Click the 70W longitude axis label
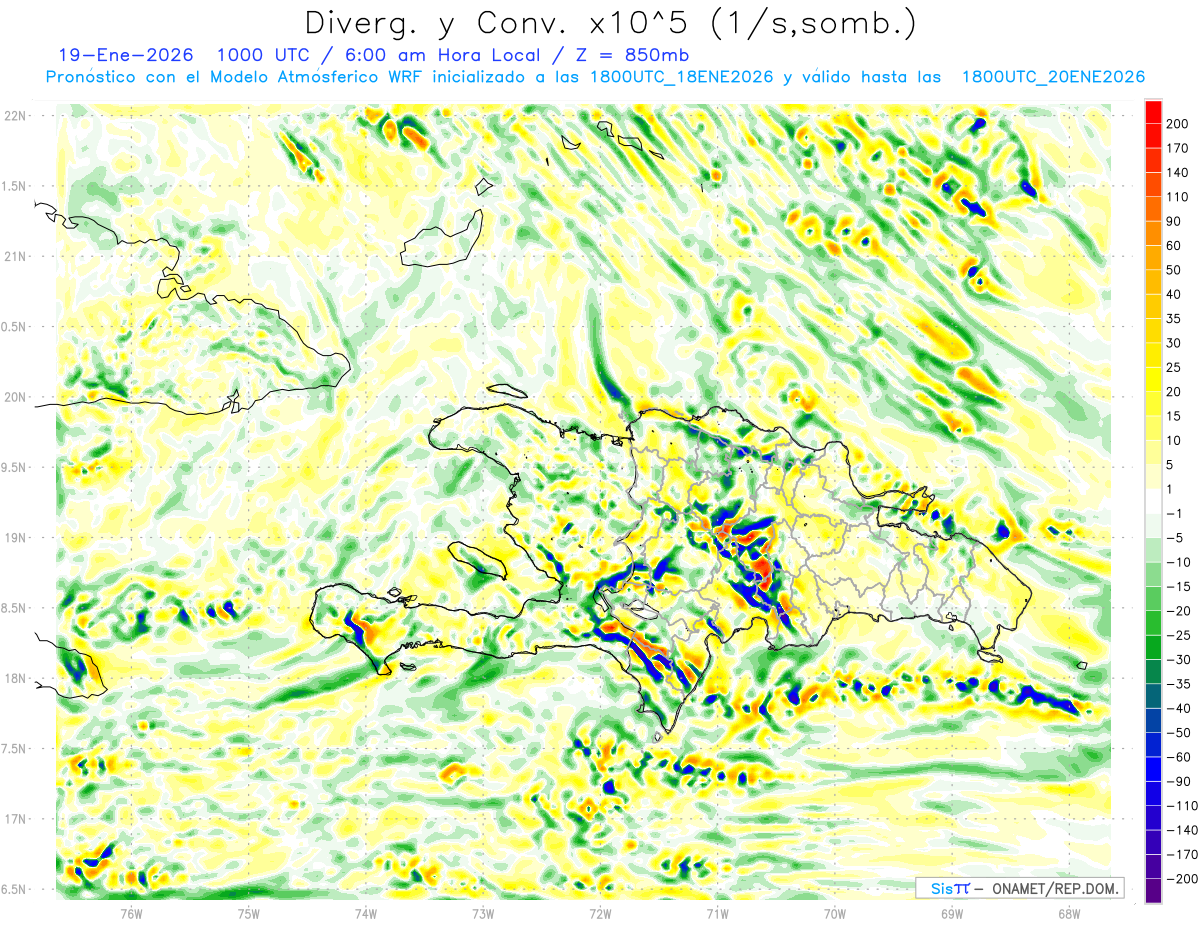This screenshot has width=1200, height=927. click(x=835, y=913)
